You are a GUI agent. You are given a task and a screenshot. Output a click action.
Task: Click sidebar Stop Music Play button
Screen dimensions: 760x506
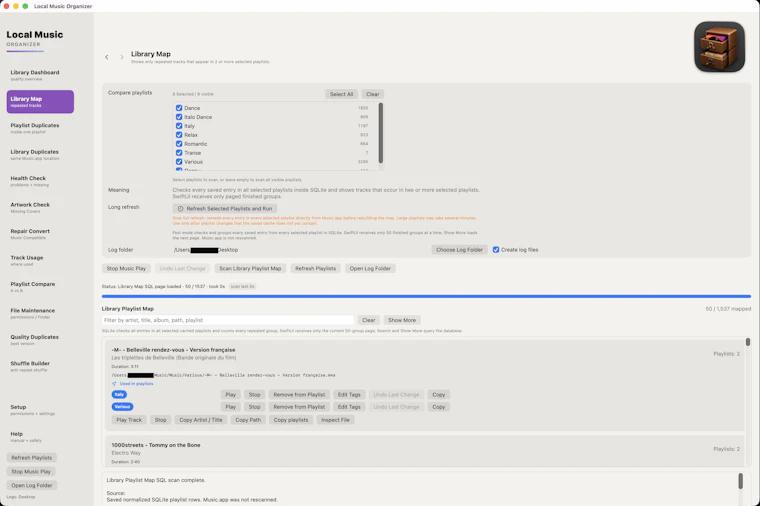pyautogui.click(x=31, y=472)
